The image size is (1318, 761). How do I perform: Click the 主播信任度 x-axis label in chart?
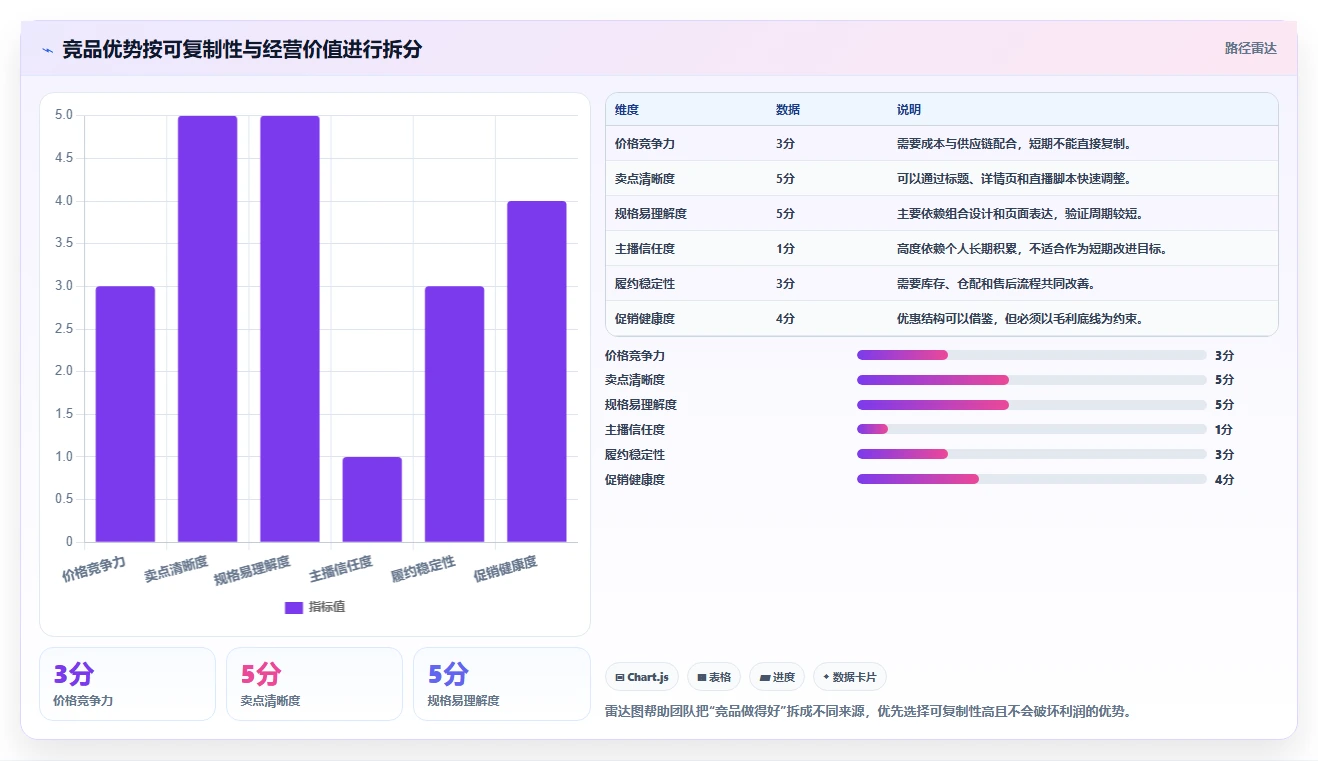[x=341, y=568]
